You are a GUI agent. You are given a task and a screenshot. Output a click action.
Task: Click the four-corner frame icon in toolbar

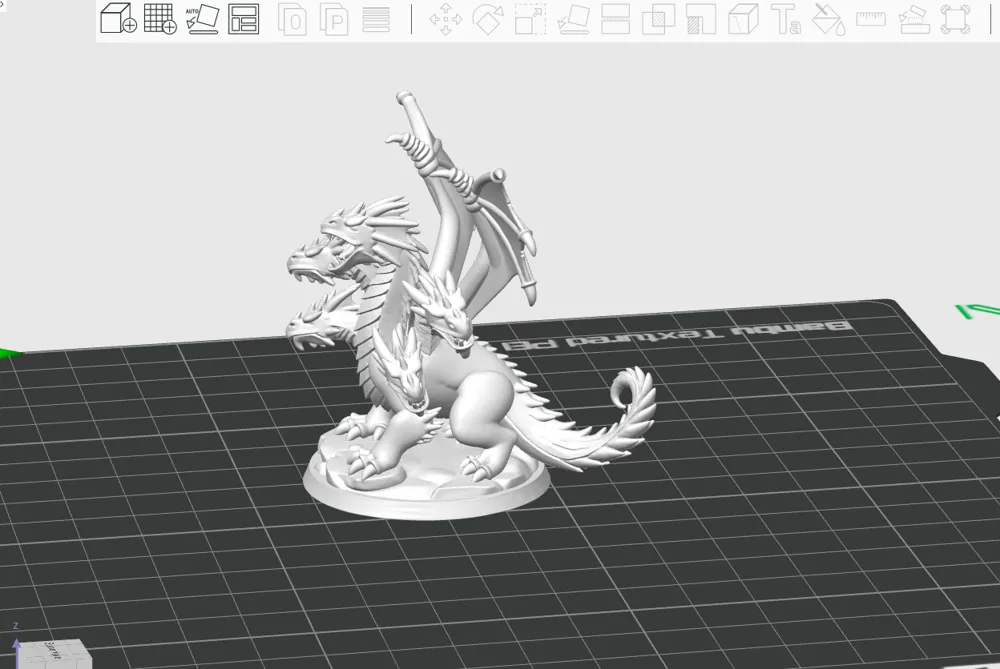(955, 19)
